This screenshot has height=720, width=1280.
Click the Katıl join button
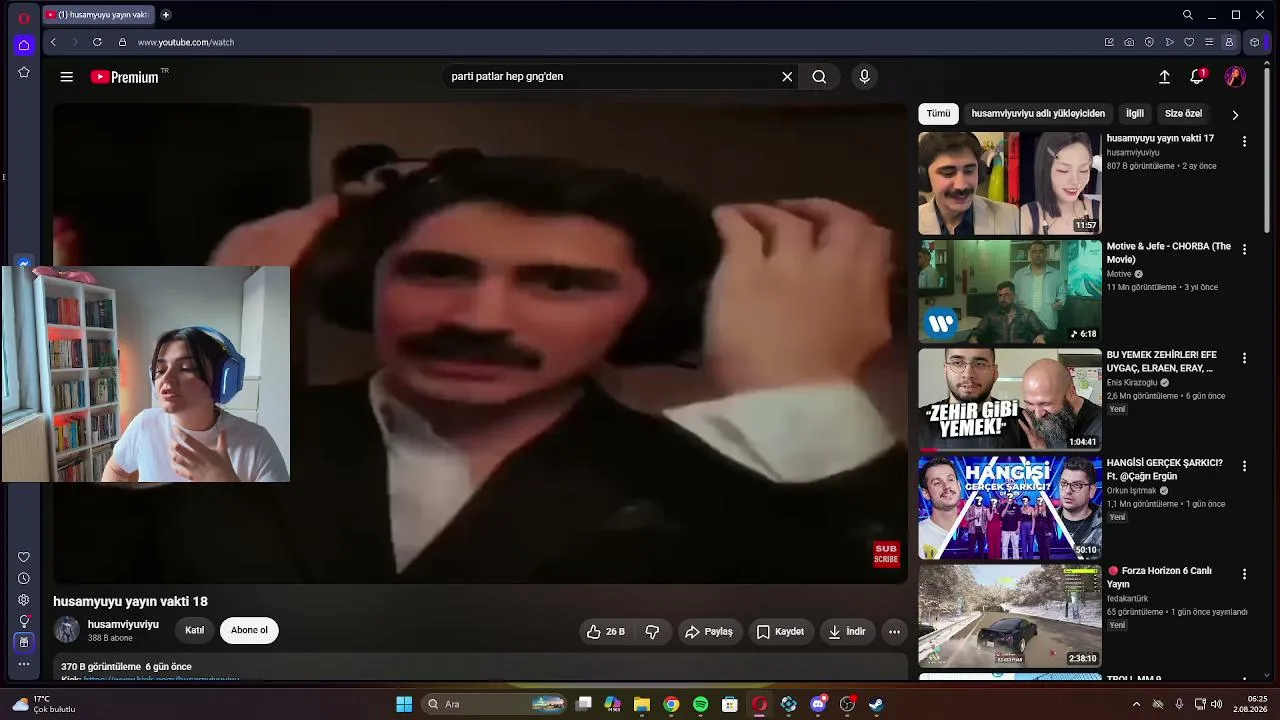click(194, 630)
